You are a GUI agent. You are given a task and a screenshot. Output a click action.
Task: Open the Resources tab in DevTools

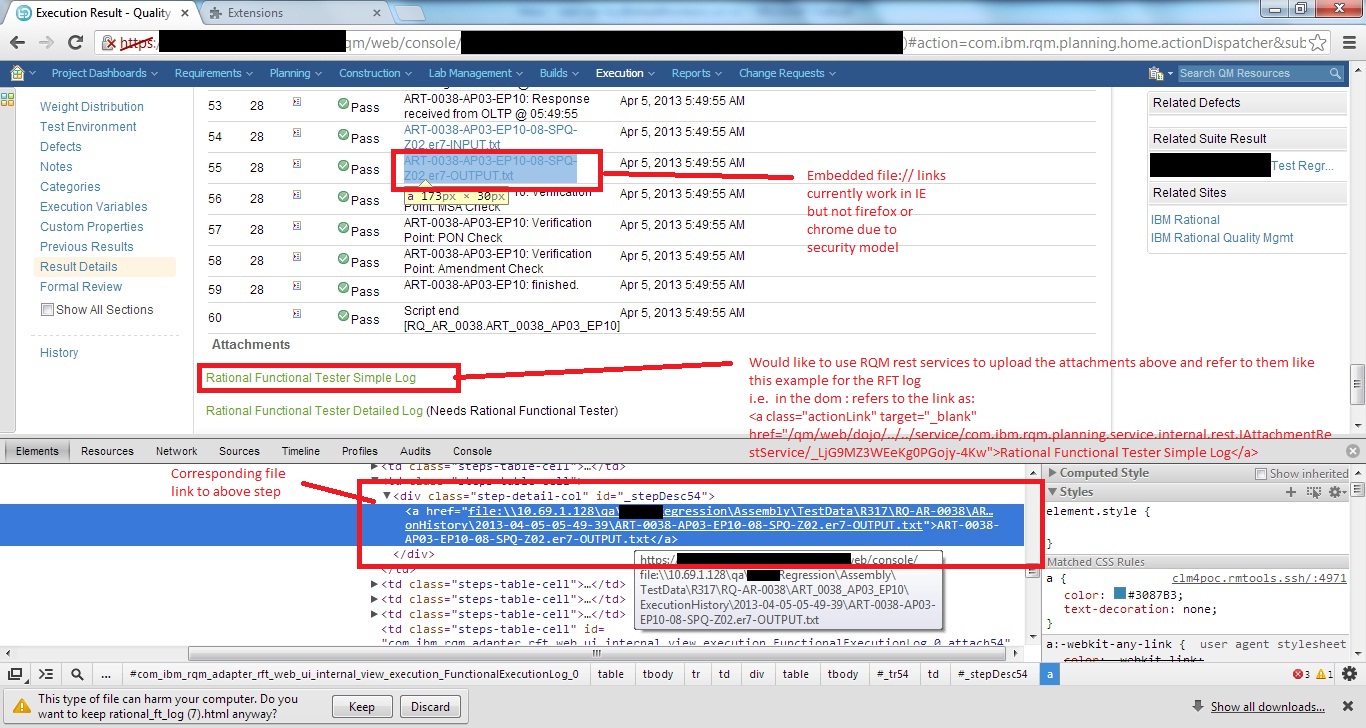click(107, 451)
